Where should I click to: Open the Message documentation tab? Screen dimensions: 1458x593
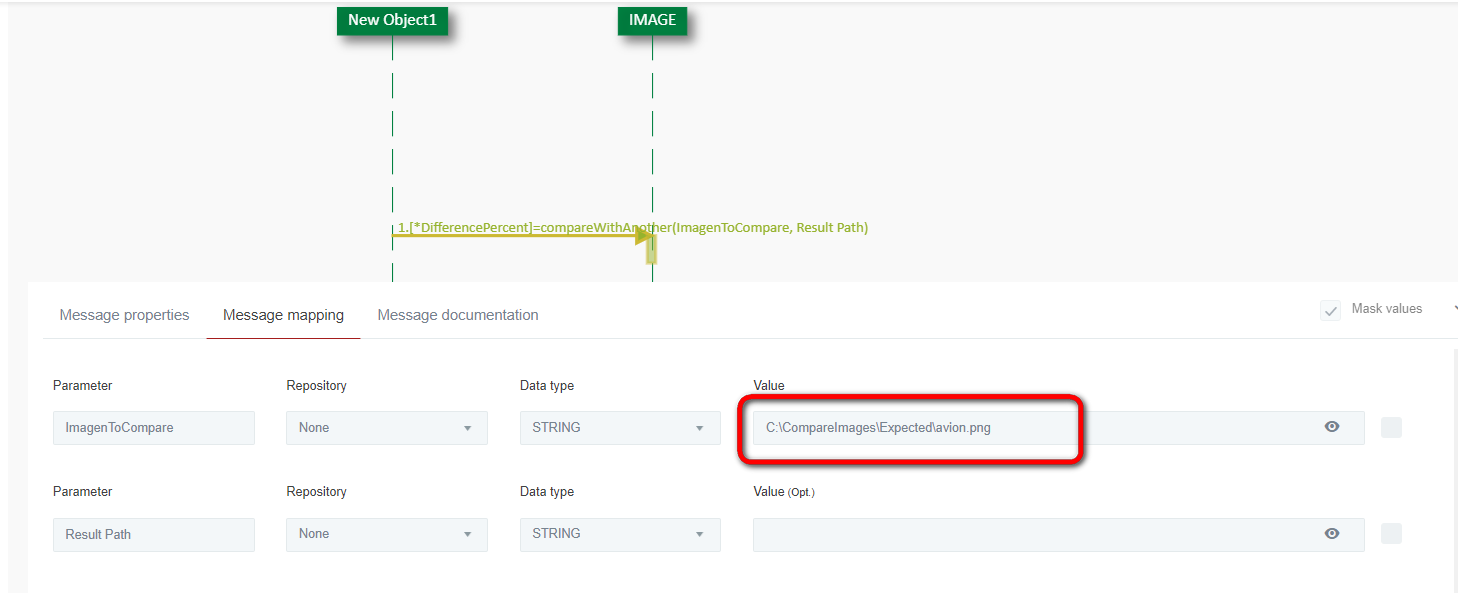(458, 315)
